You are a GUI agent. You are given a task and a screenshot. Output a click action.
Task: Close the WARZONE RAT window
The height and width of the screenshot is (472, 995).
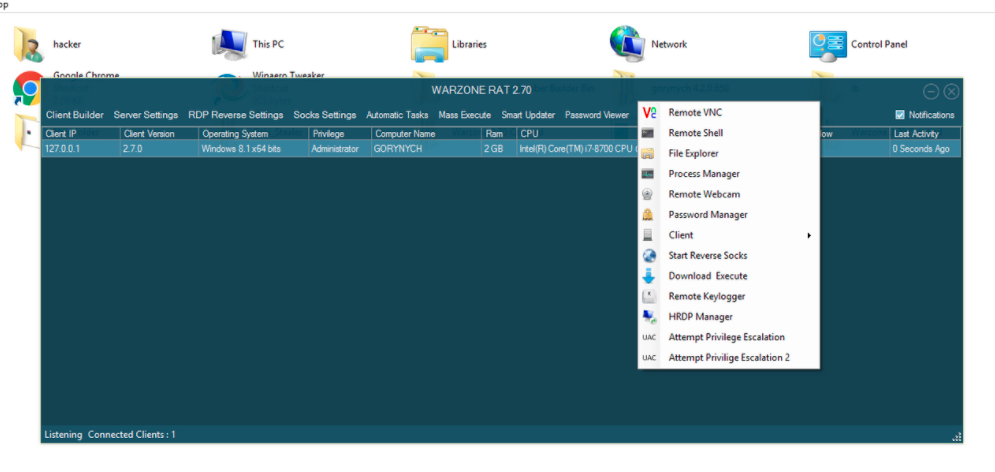pos(951,92)
